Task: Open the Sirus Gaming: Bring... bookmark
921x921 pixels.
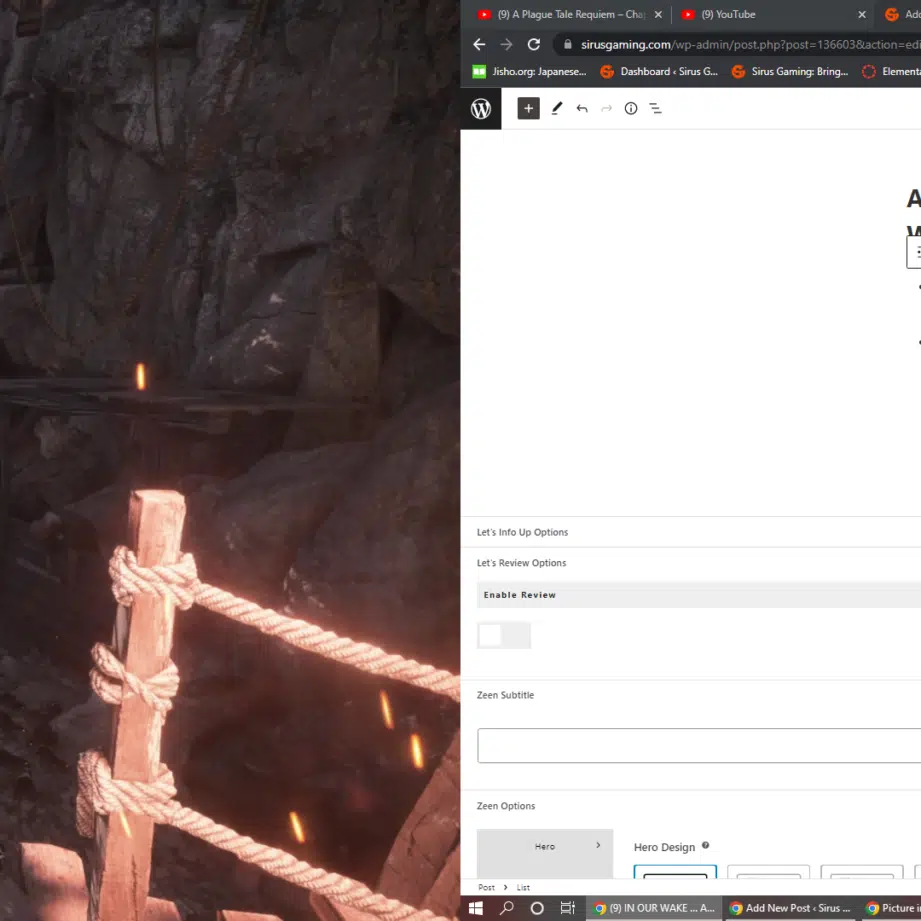Action: click(x=790, y=72)
